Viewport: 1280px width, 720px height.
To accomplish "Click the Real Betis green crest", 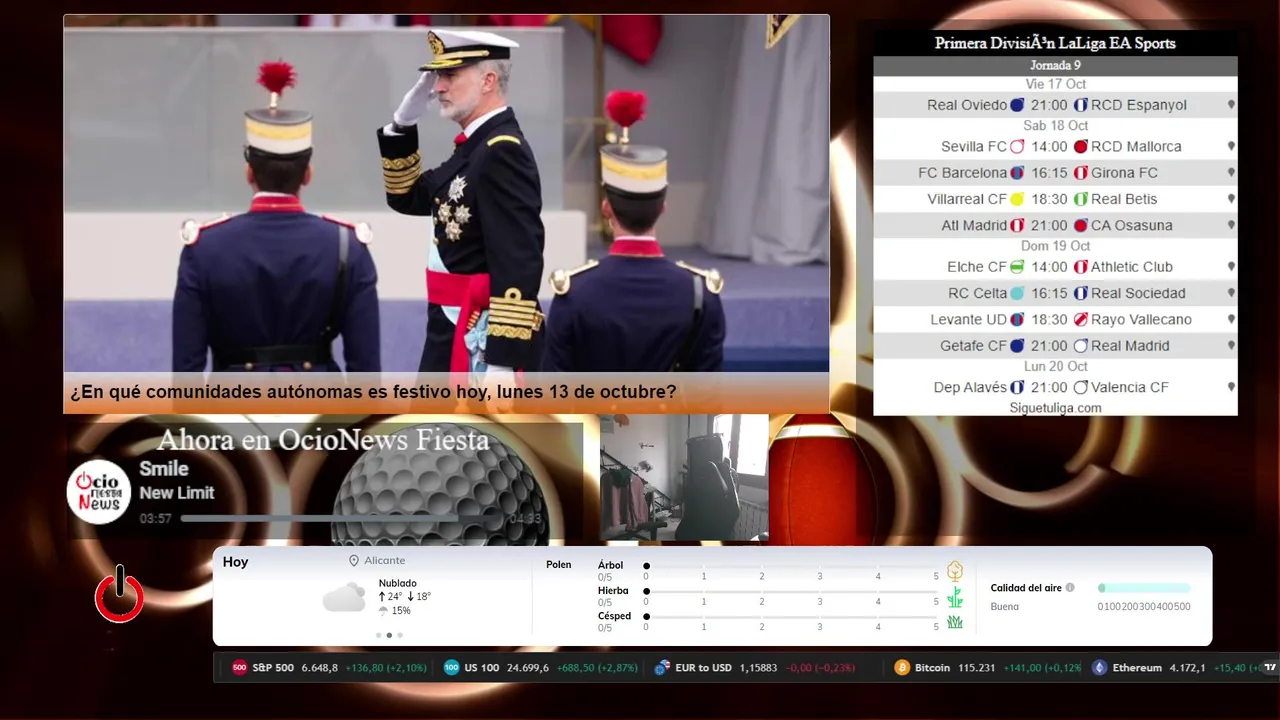I will click(1080, 199).
